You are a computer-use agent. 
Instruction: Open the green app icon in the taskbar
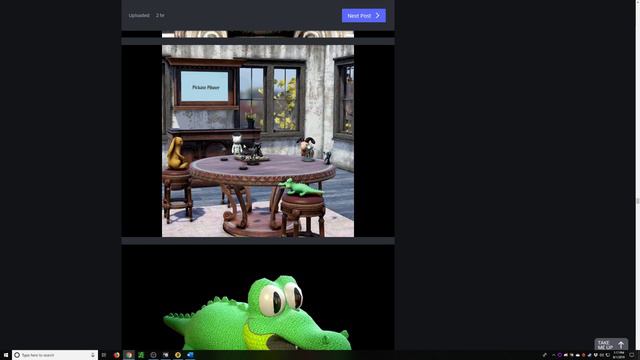(x=141, y=355)
